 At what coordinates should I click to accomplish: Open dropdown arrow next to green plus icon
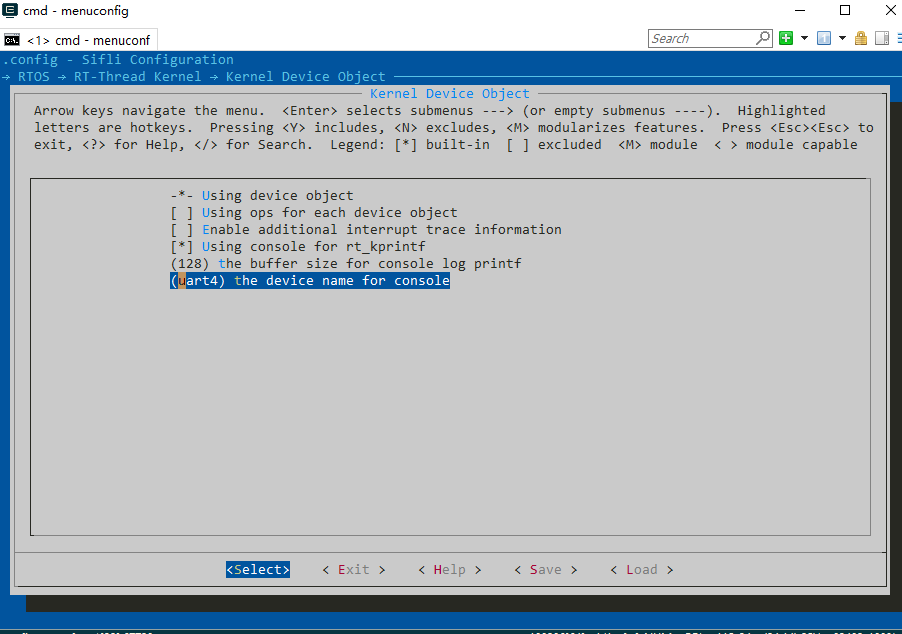[x=804, y=39]
